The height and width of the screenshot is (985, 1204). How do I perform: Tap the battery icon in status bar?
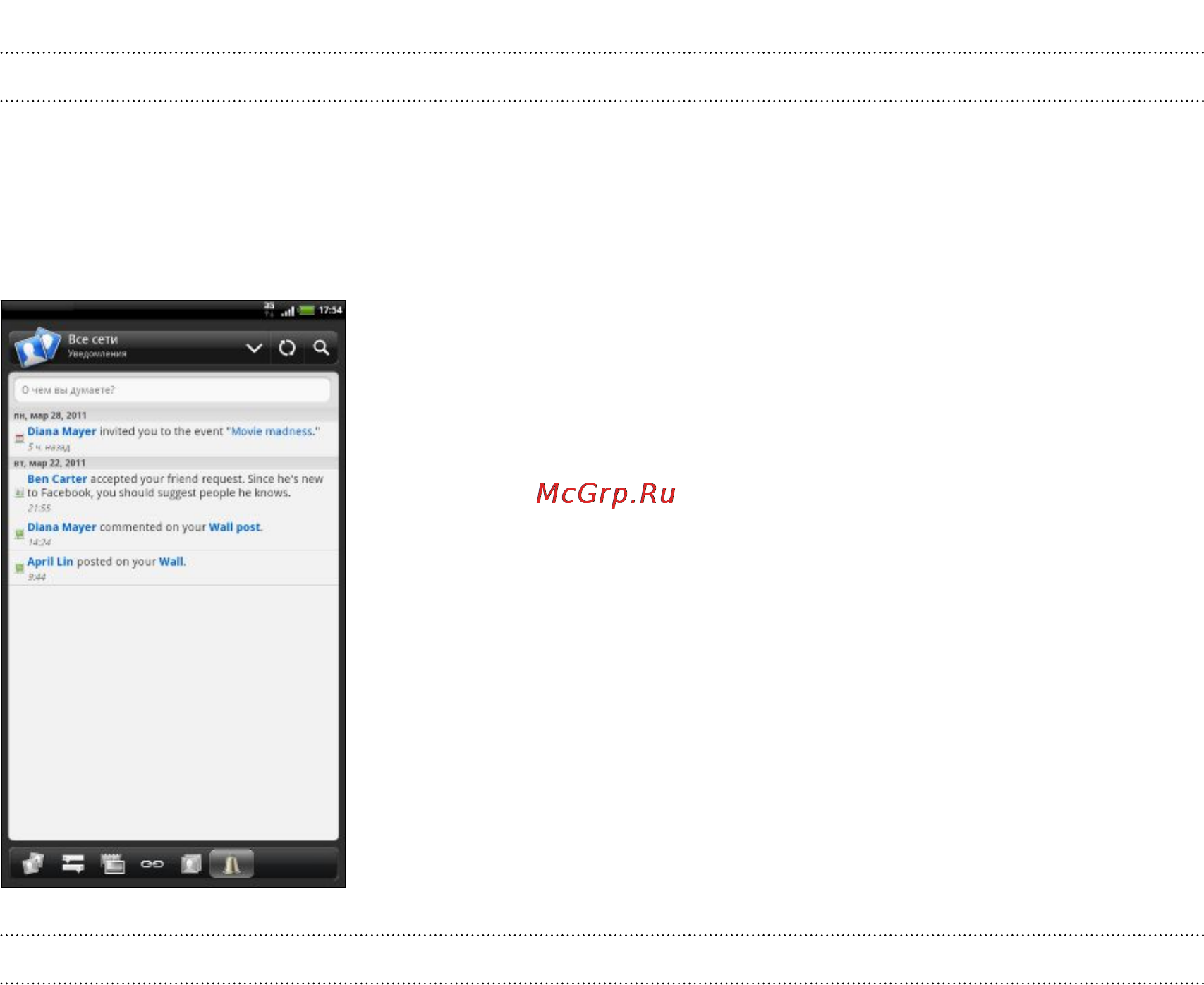pyautogui.click(x=307, y=310)
